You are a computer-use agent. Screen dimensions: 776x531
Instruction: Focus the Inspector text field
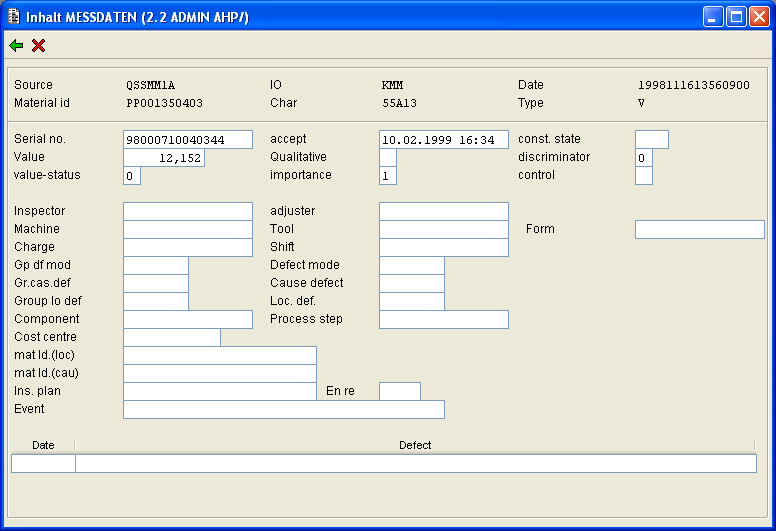click(188, 211)
